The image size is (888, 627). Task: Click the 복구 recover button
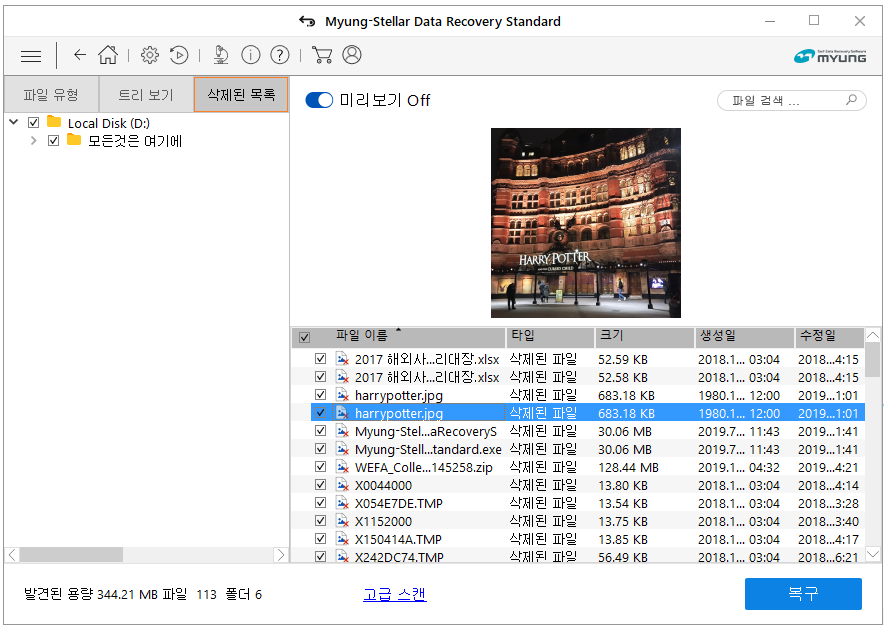[x=803, y=594]
